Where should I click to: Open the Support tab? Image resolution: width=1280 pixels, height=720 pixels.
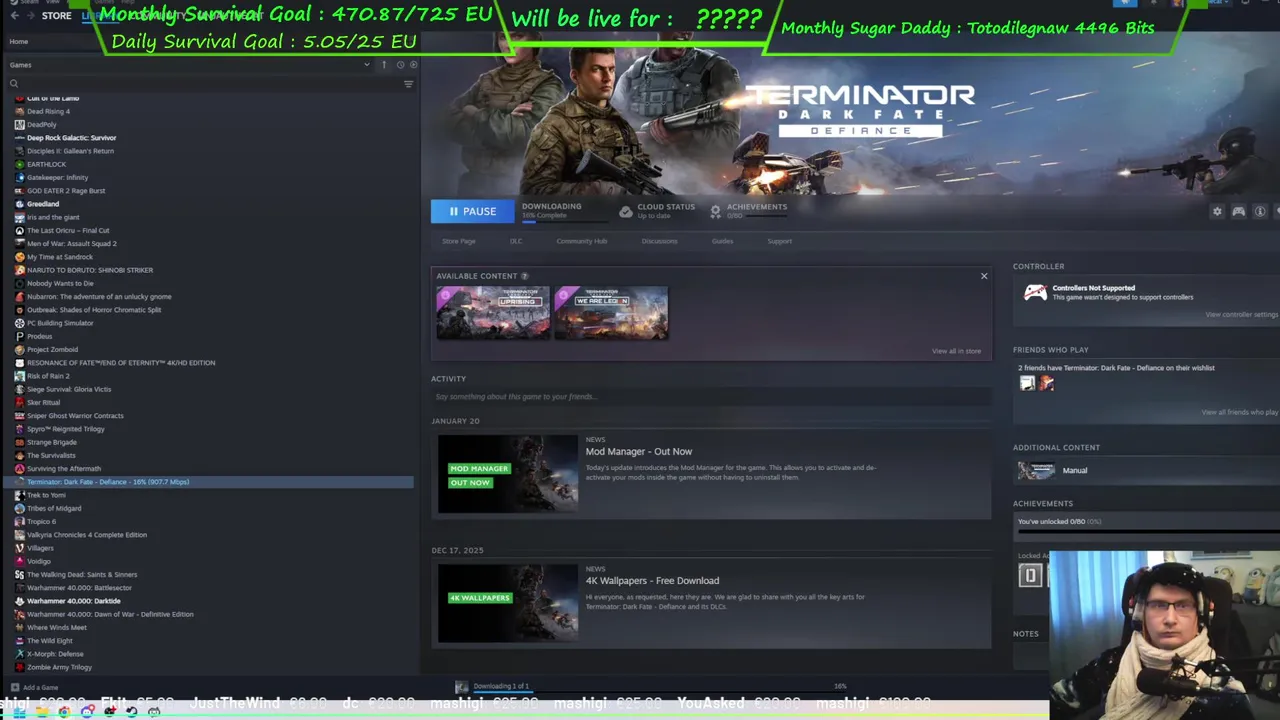click(x=779, y=241)
